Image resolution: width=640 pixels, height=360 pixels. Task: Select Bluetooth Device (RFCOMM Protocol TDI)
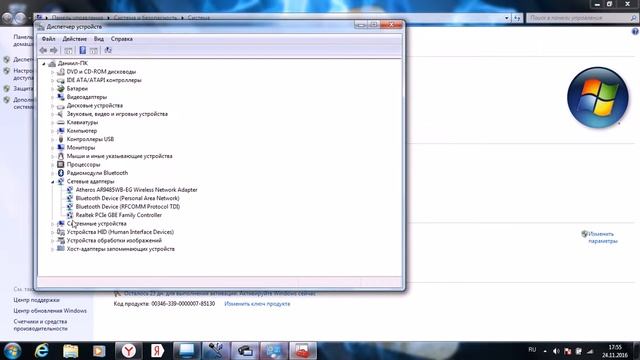pyautogui.click(x=128, y=207)
